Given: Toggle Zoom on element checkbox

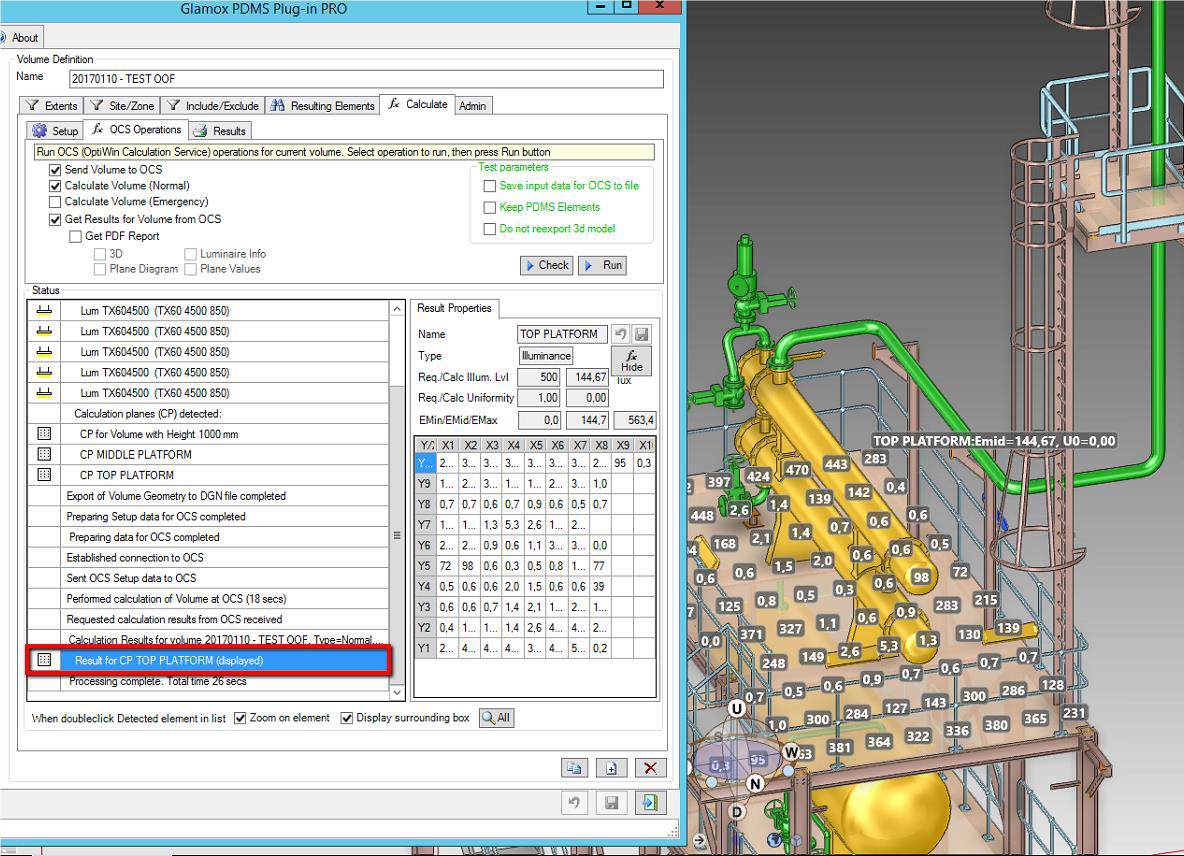Looking at the screenshot, I should 240,718.
